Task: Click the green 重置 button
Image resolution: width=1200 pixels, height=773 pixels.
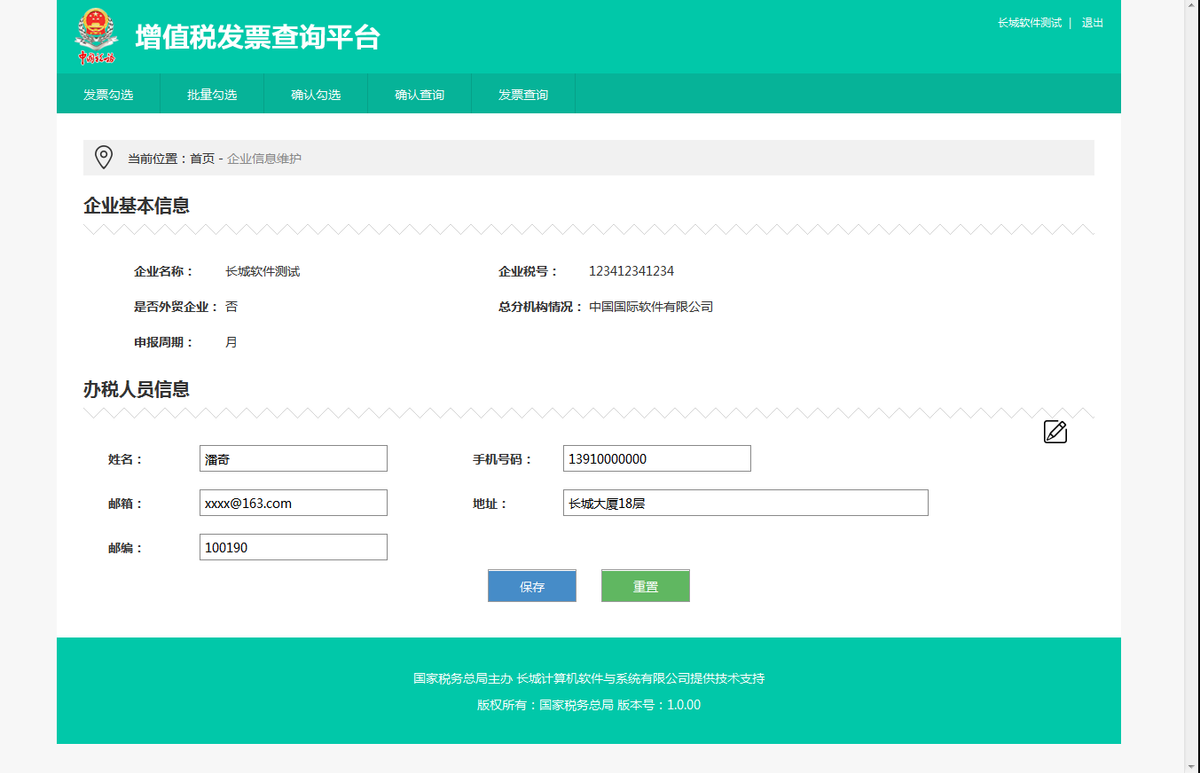Action: tap(645, 585)
